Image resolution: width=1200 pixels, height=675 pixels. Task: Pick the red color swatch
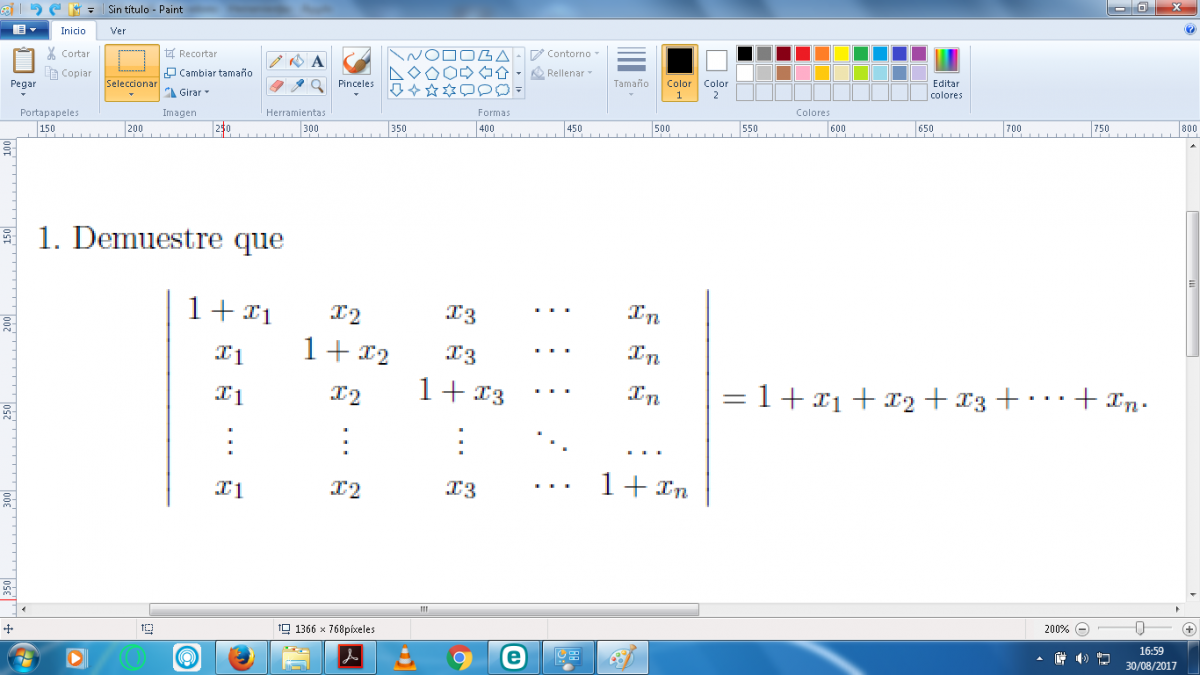(802, 54)
